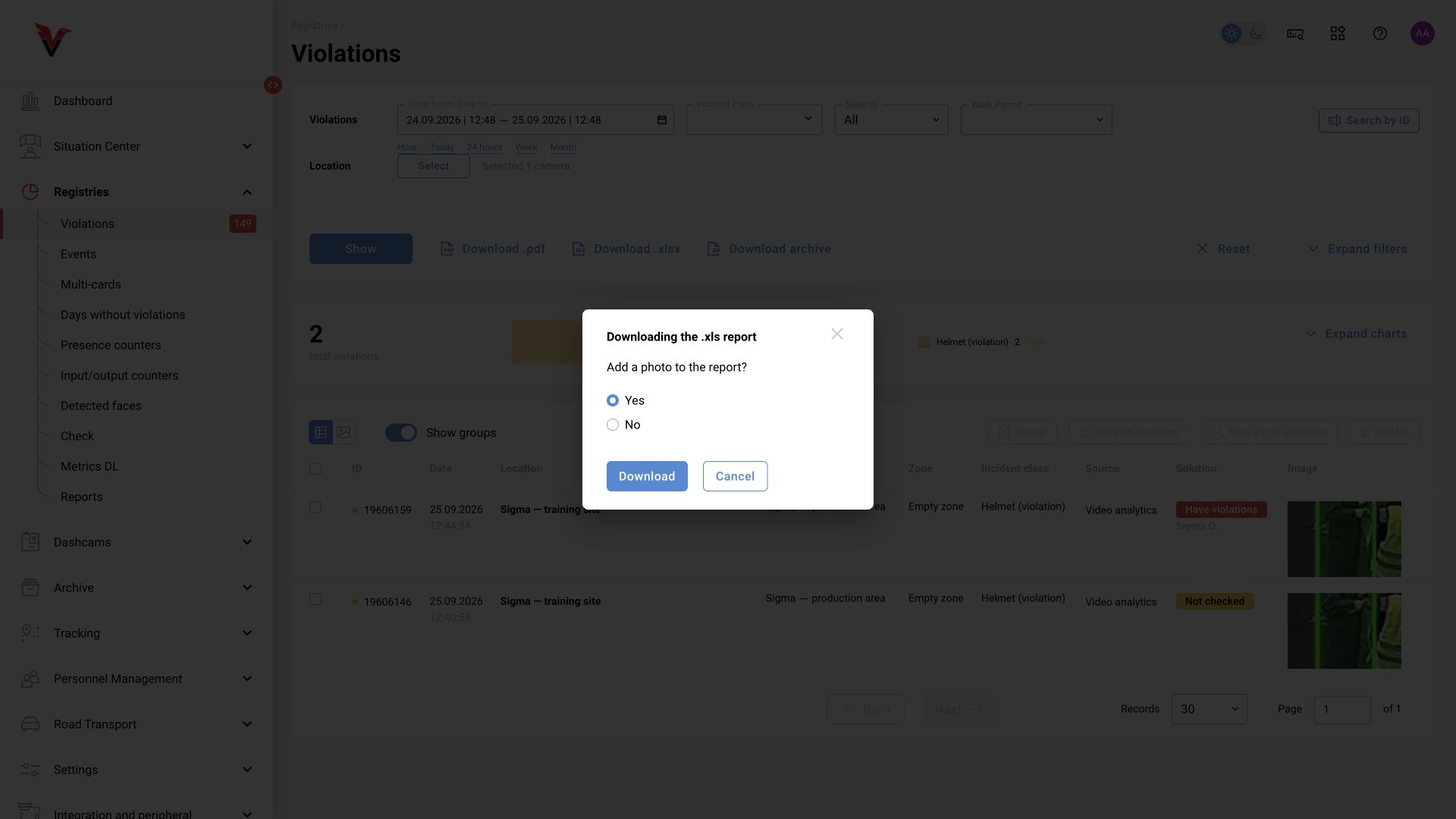Select the No radio option
1456x819 pixels.
point(613,425)
